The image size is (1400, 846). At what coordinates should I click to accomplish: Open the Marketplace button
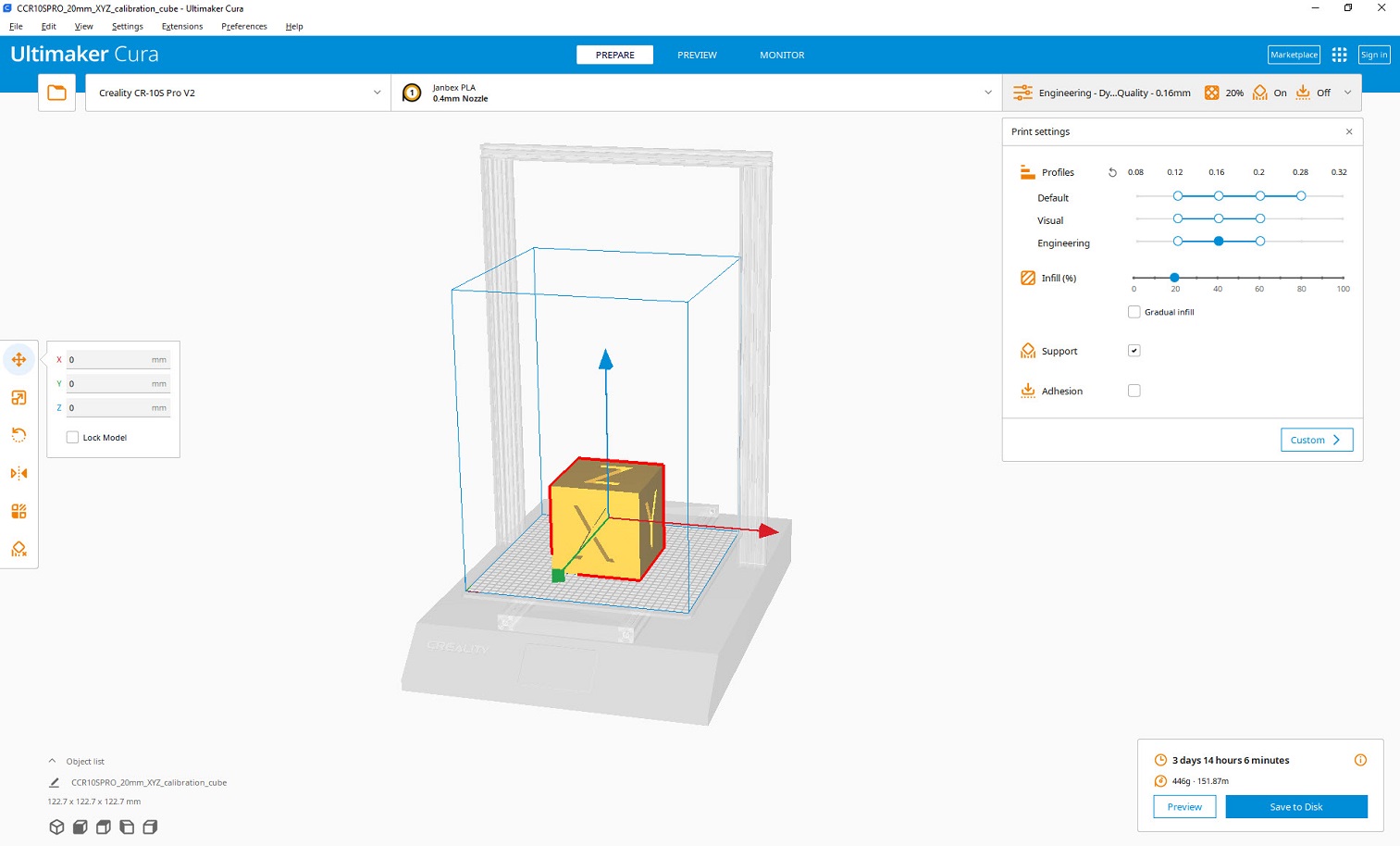coord(1294,55)
